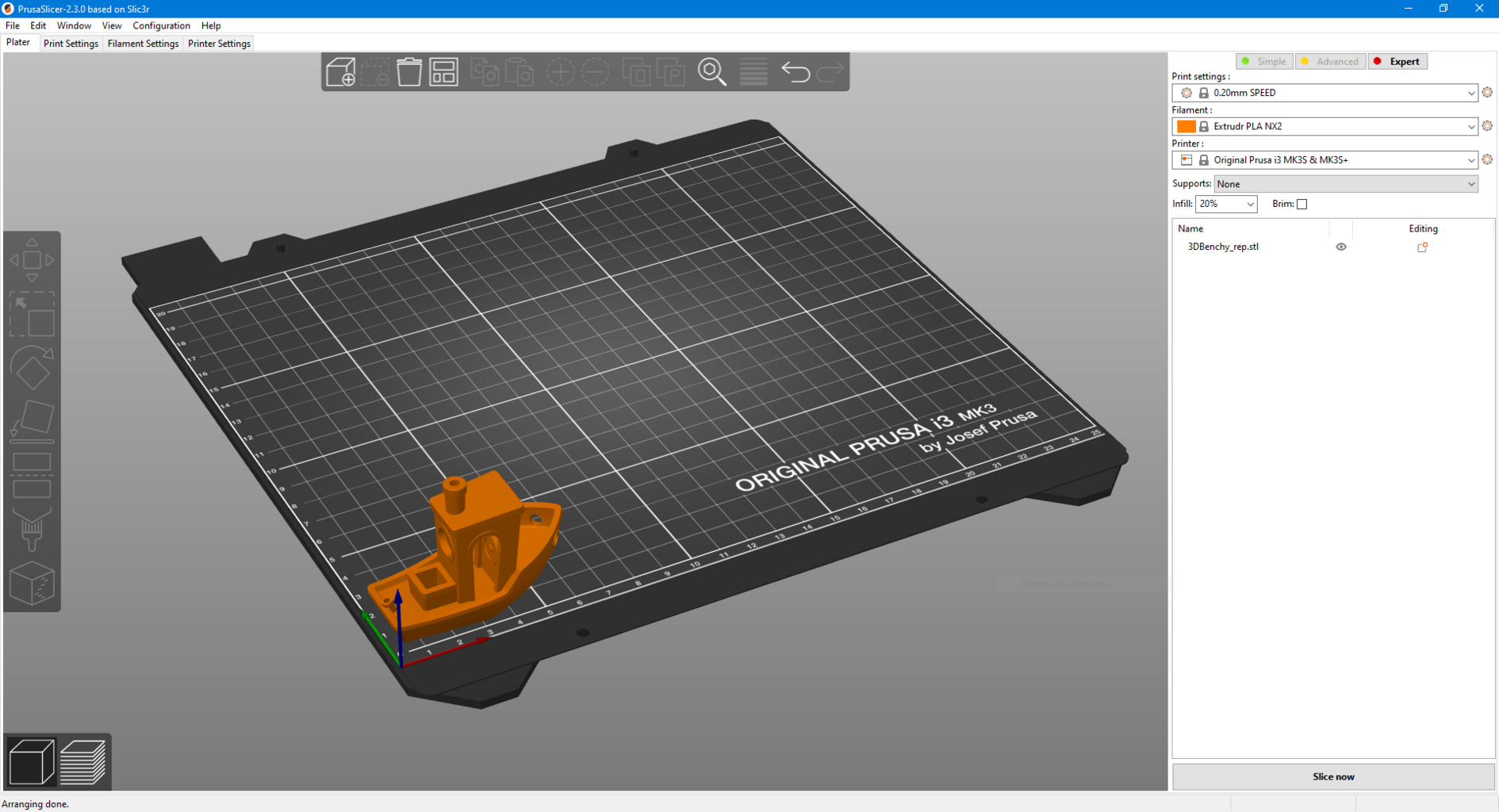Screen dimensions: 1499x812
Task: Switch to Simple mode
Action: (x=1264, y=62)
